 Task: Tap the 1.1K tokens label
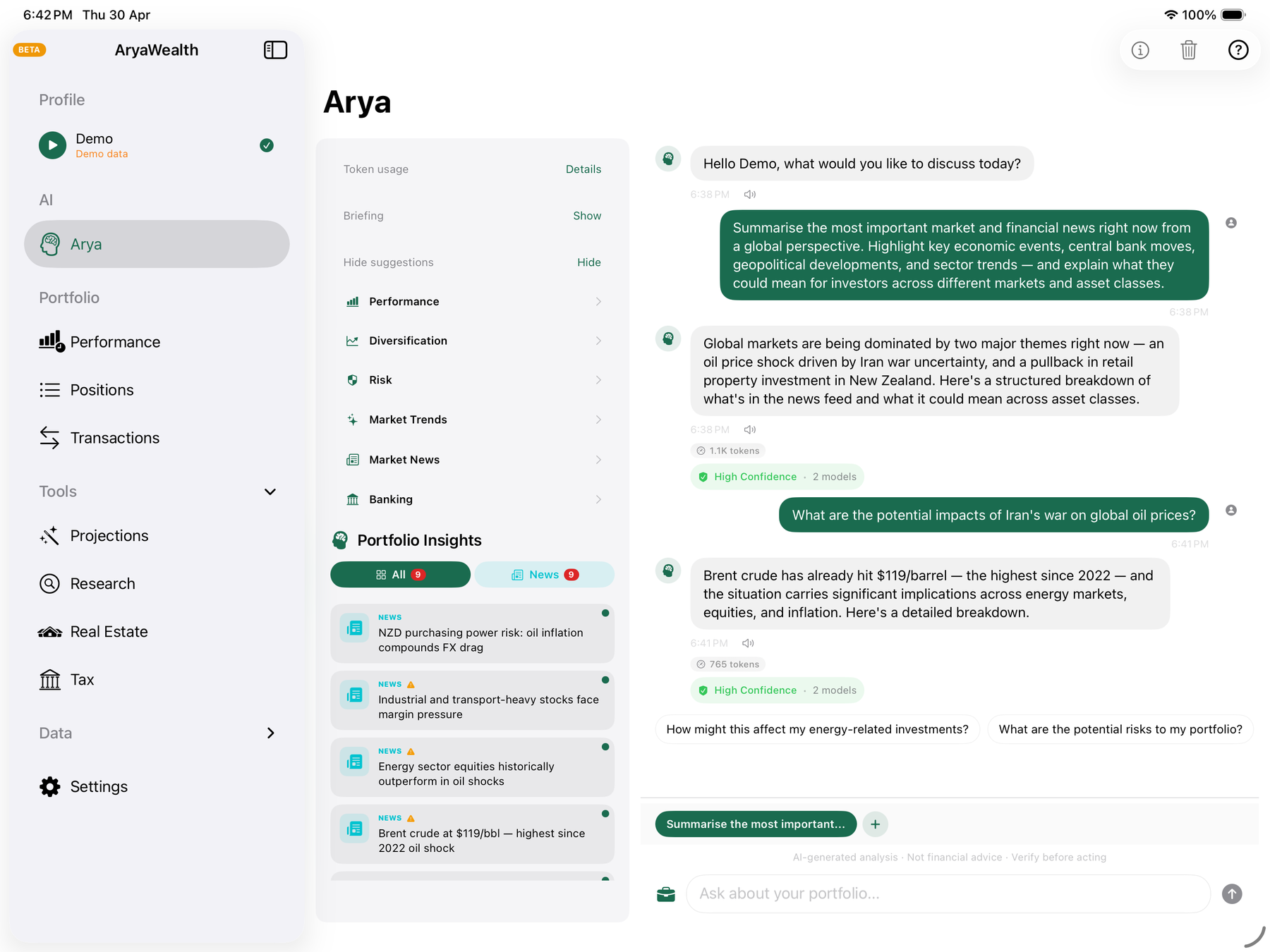tap(727, 451)
